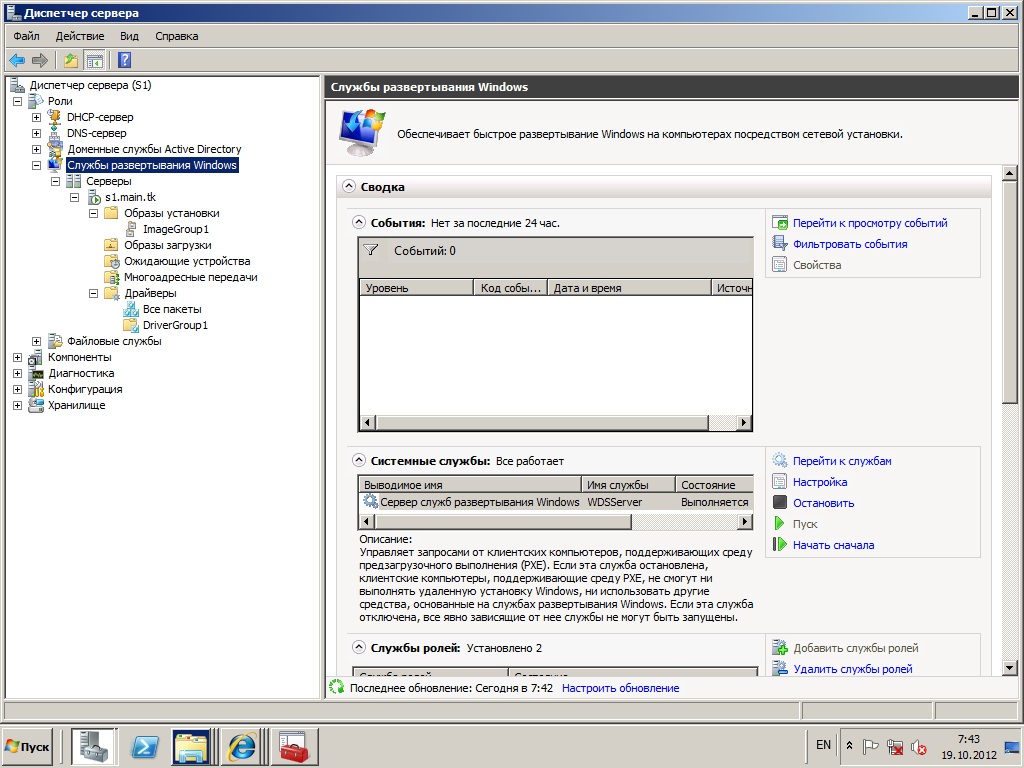Expand the Компоненты tree node
This screenshot has width=1024, height=768.
pos(18,357)
